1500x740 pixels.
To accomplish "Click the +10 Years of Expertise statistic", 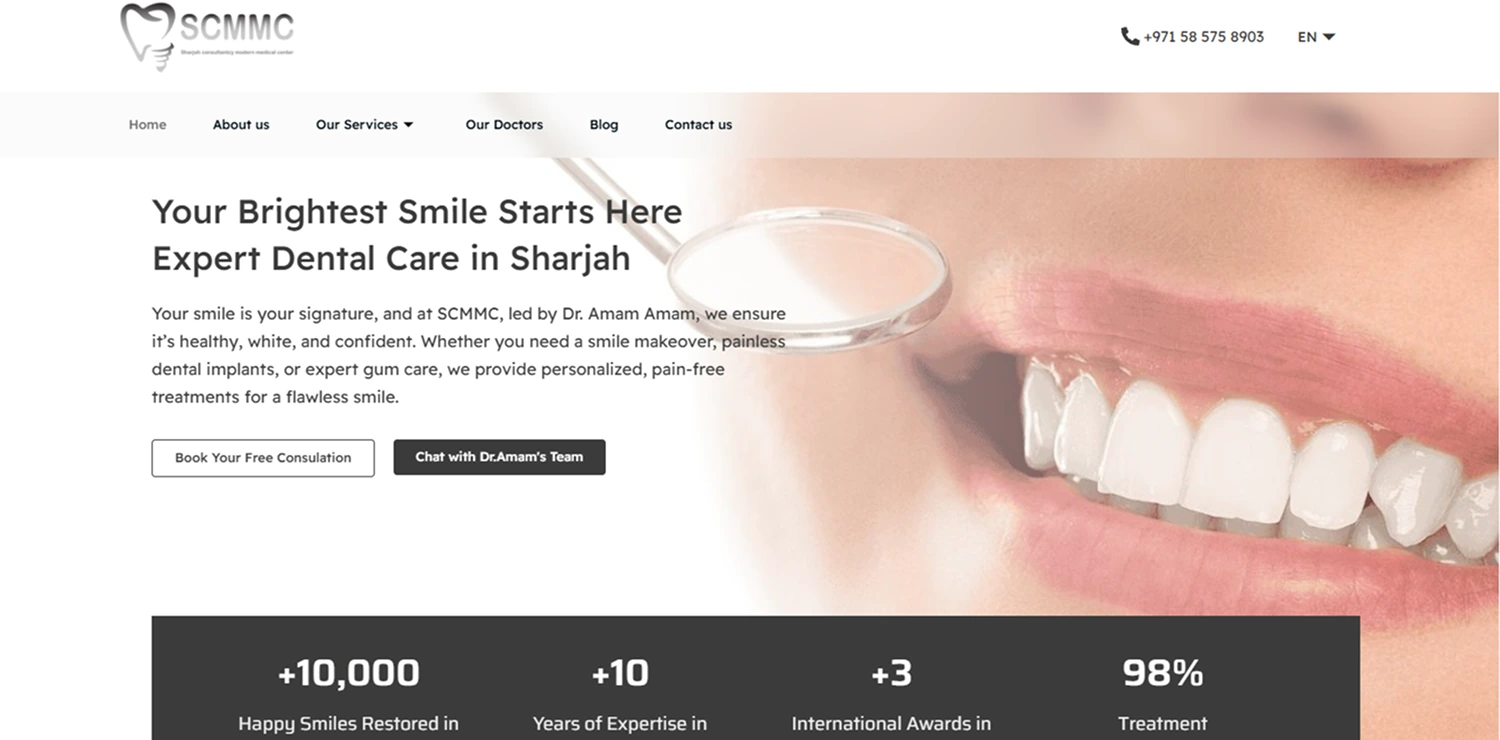I will tap(620, 696).
